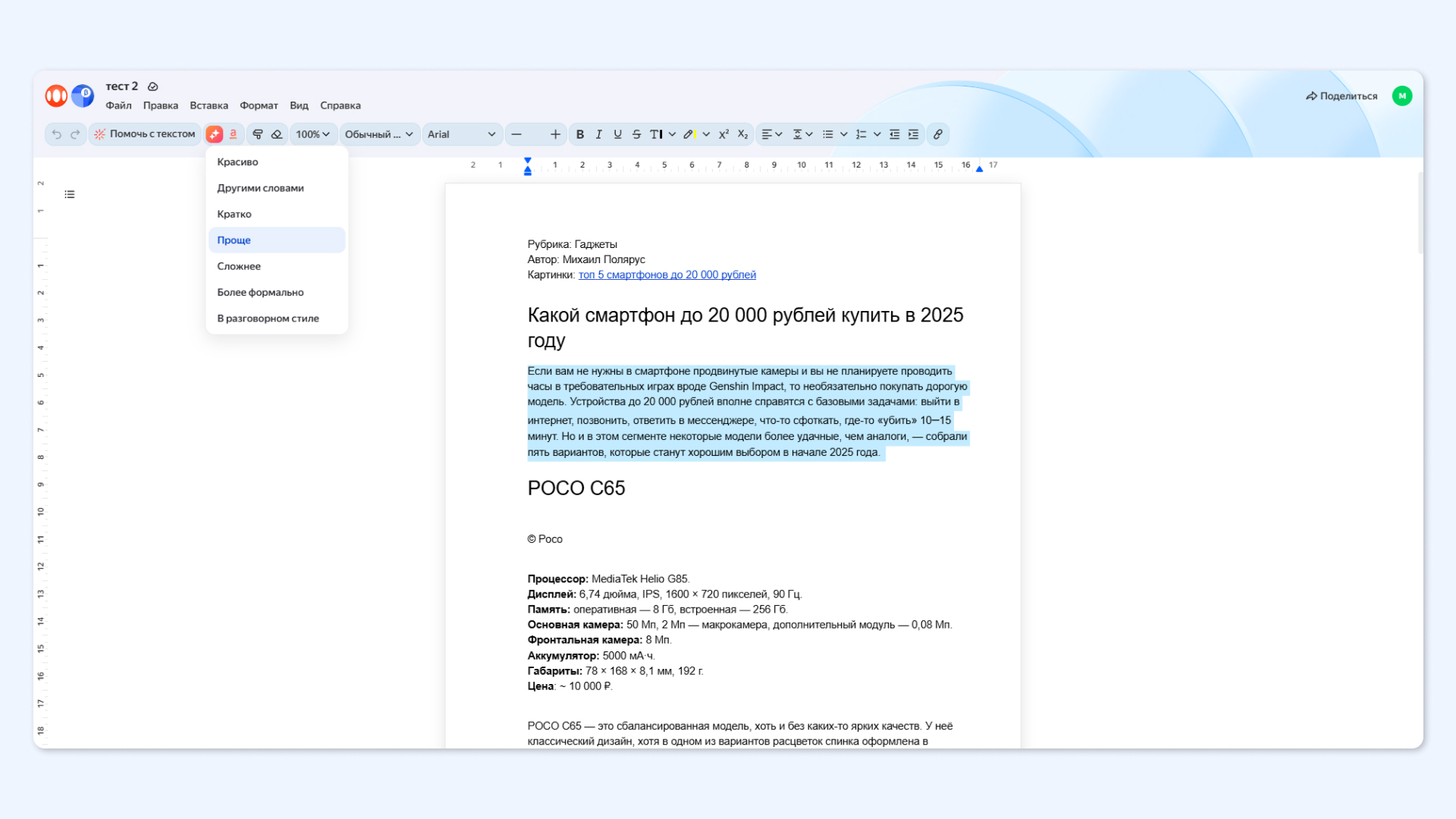Image resolution: width=1456 pixels, height=819 pixels.
Task: Undo the last action
Action: 56,134
